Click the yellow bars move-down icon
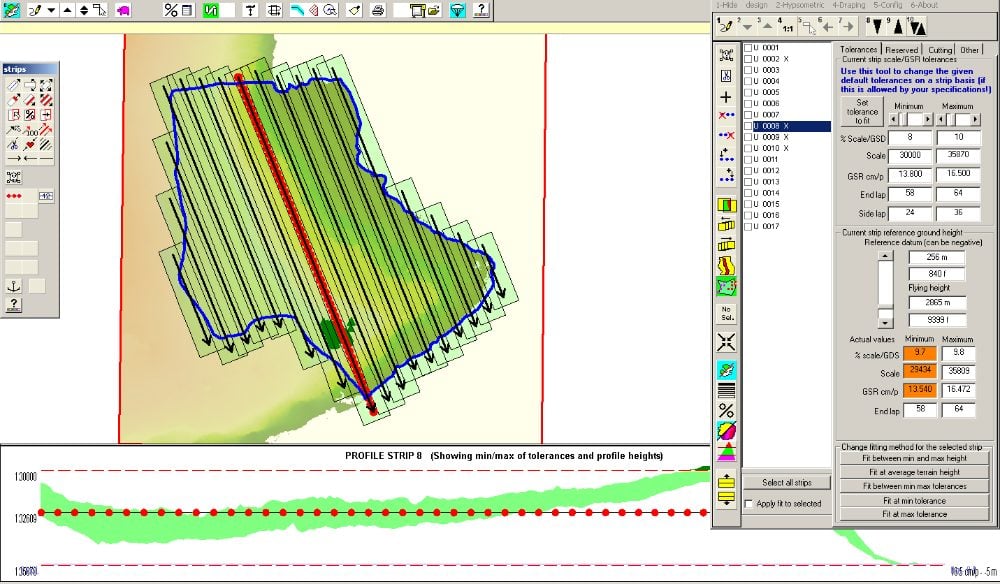Screen dimensions: 1000x584 (726, 499)
